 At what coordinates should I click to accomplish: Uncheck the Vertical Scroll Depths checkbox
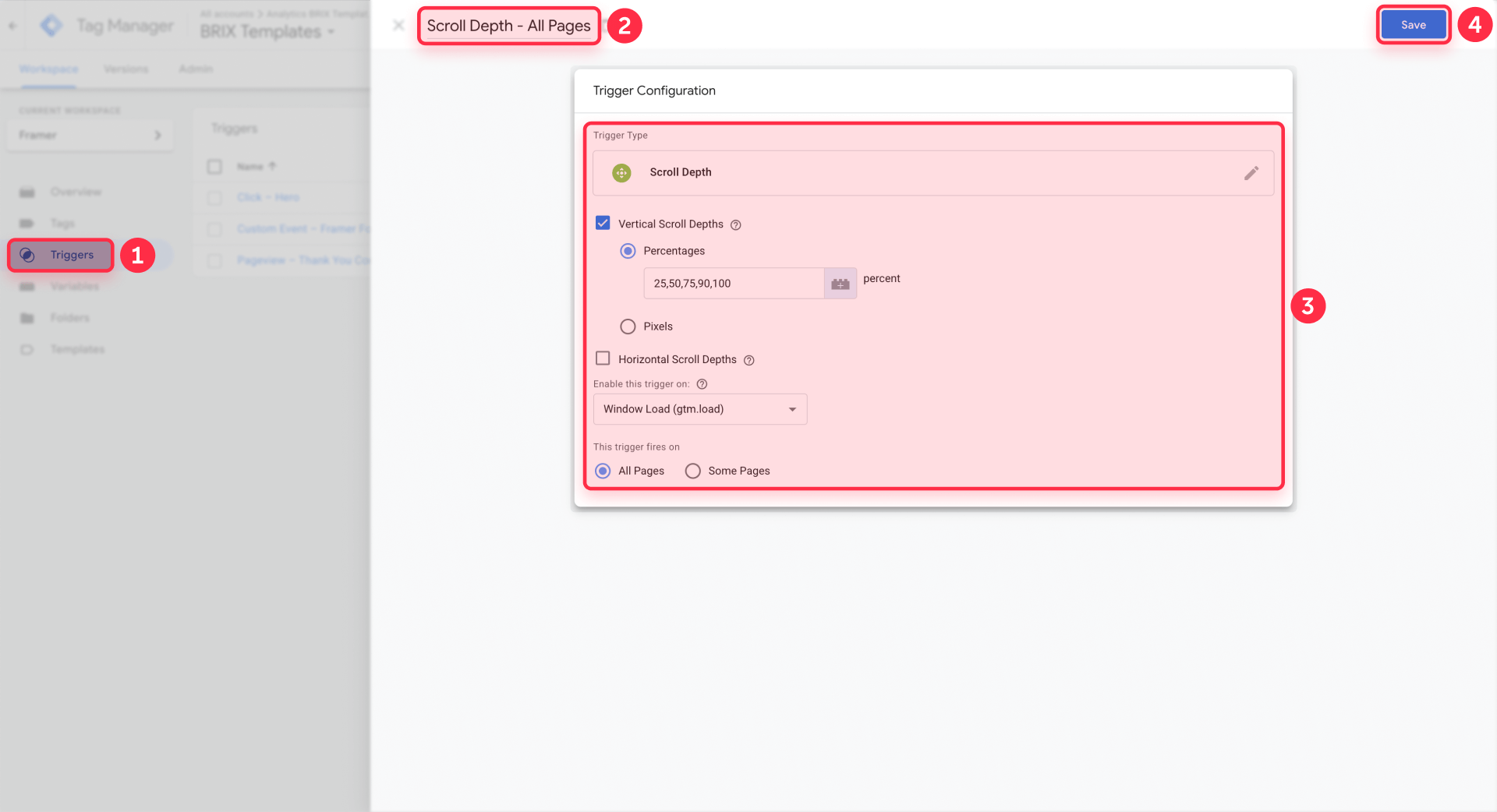[602, 222]
